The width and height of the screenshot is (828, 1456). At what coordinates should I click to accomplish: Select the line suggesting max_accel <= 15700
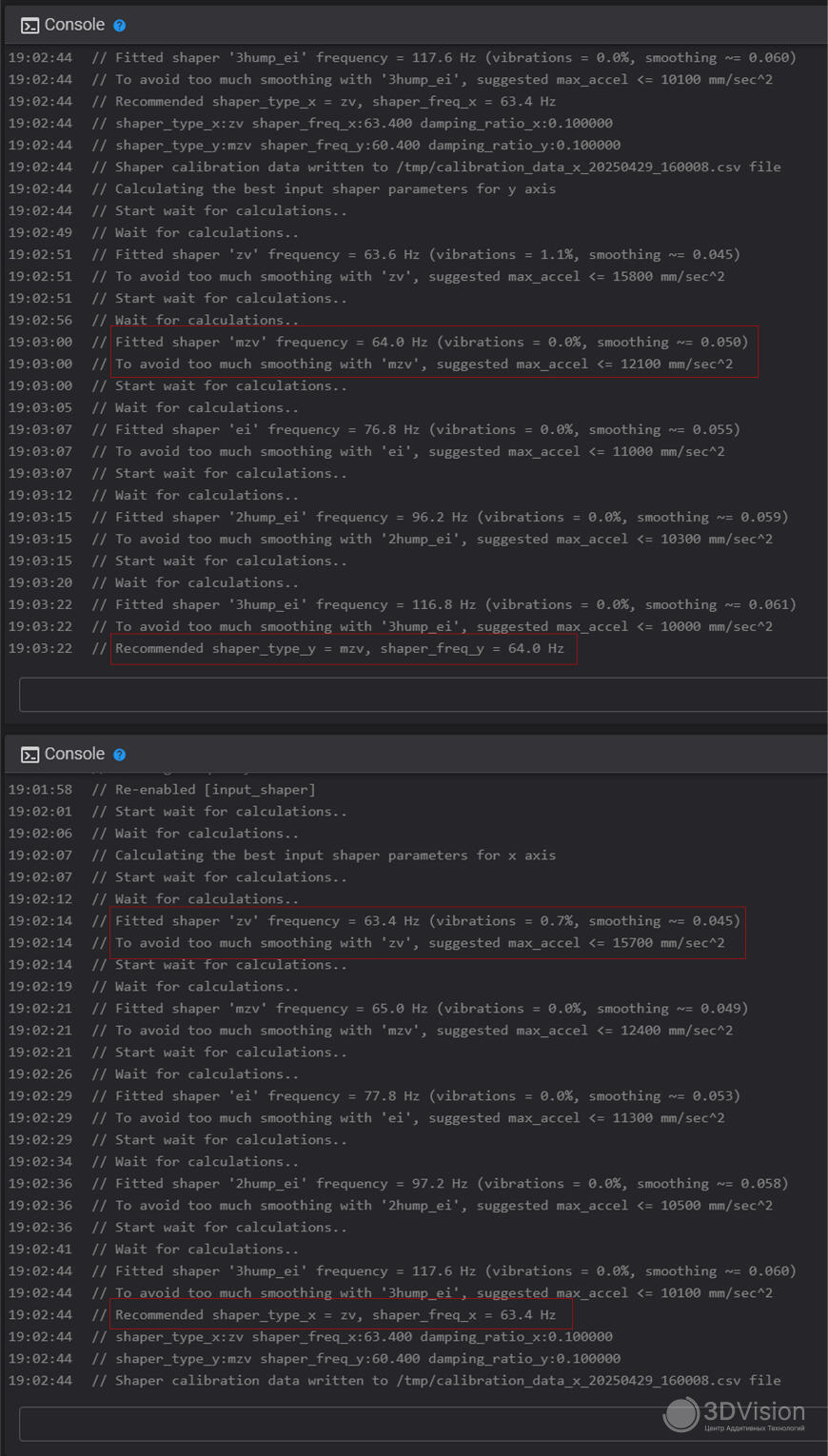[420, 942]
